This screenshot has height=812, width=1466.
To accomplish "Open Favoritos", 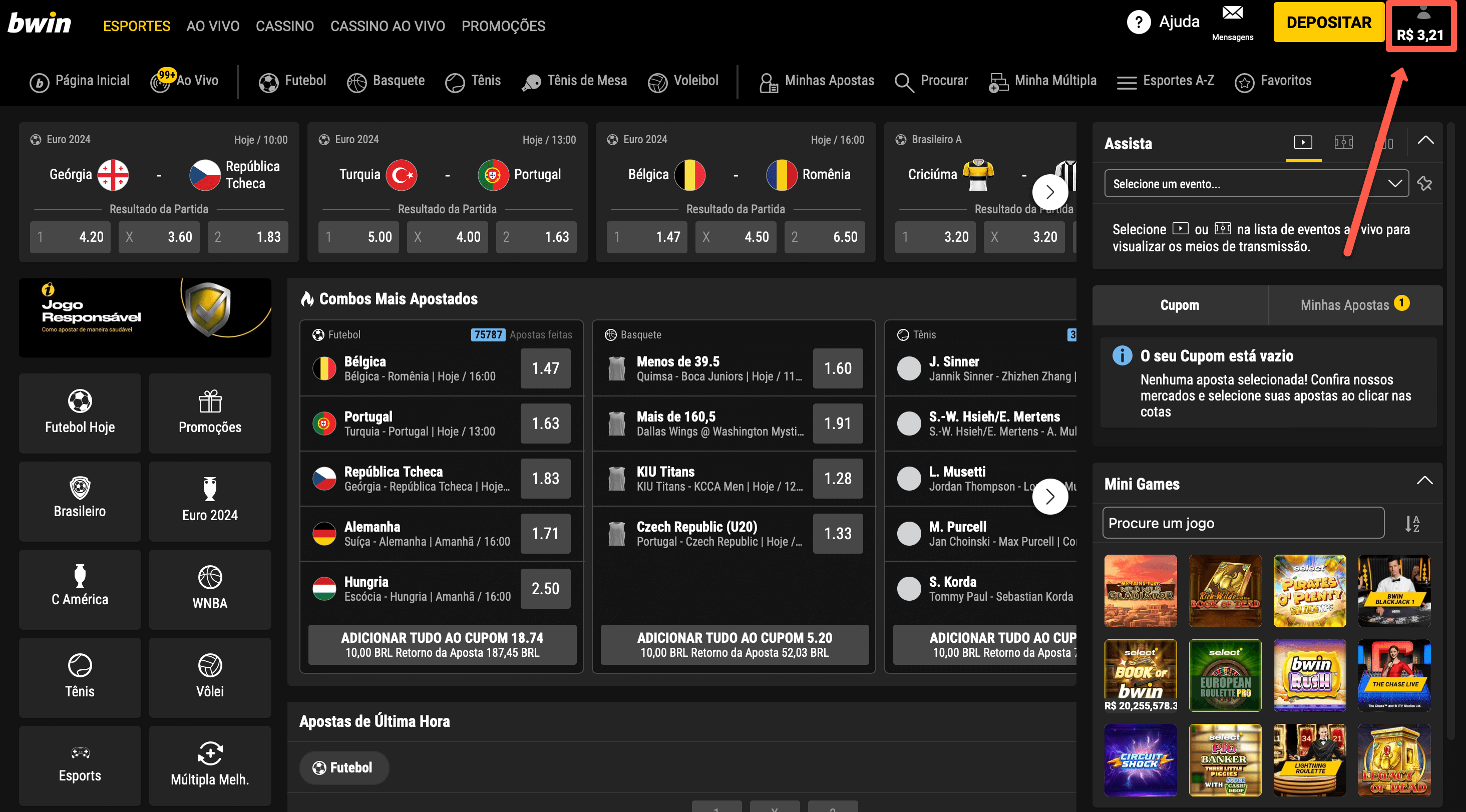I will pos(1273,81).
